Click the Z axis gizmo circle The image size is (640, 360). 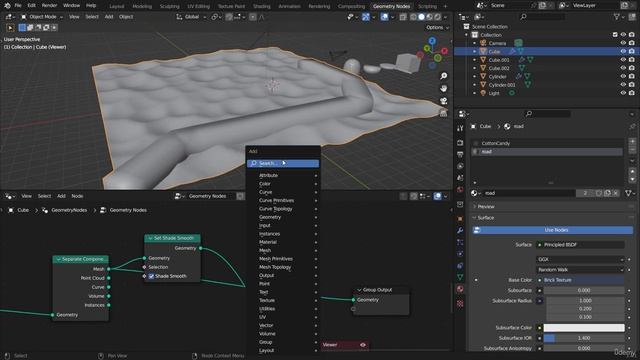pos(432,41)
